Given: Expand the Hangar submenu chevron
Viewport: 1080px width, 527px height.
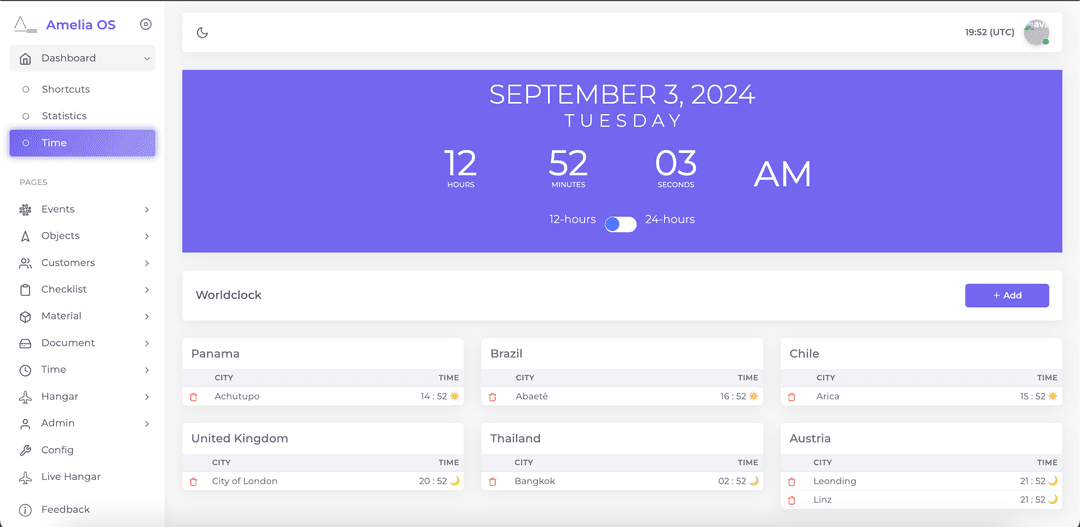Looking at the screenshot, I should [147, 397].
